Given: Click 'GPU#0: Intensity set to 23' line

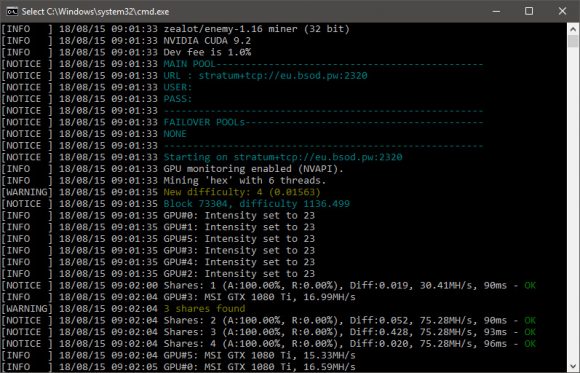Looking at the screenshot, I should 239,215.
